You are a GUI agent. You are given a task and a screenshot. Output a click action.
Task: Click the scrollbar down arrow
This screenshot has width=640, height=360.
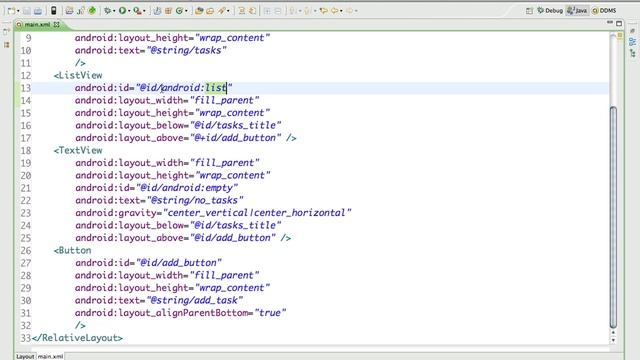(x=613, y=340)
